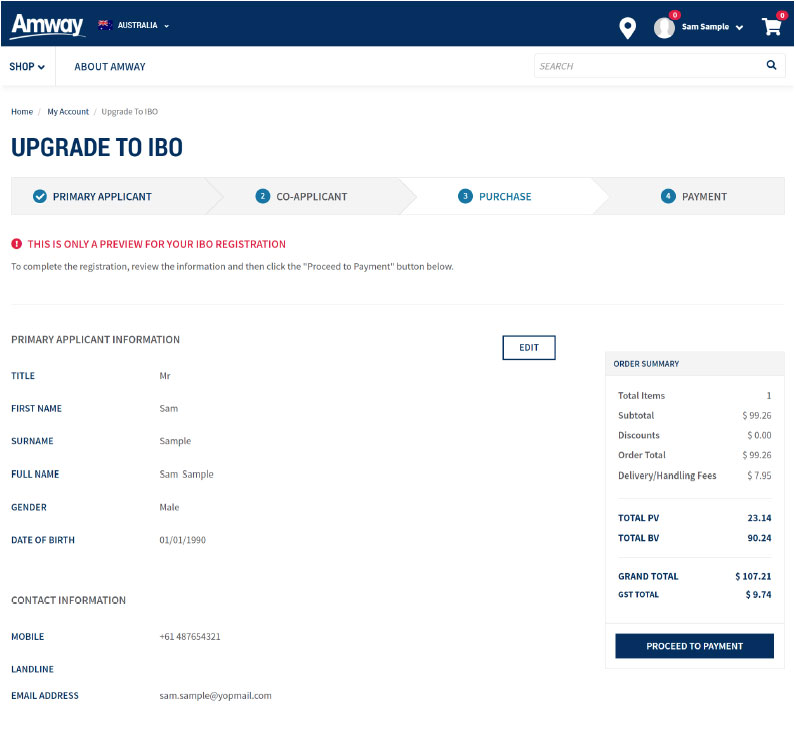Click the Gender value Male
796x729 pixels.
coord(169,507)
